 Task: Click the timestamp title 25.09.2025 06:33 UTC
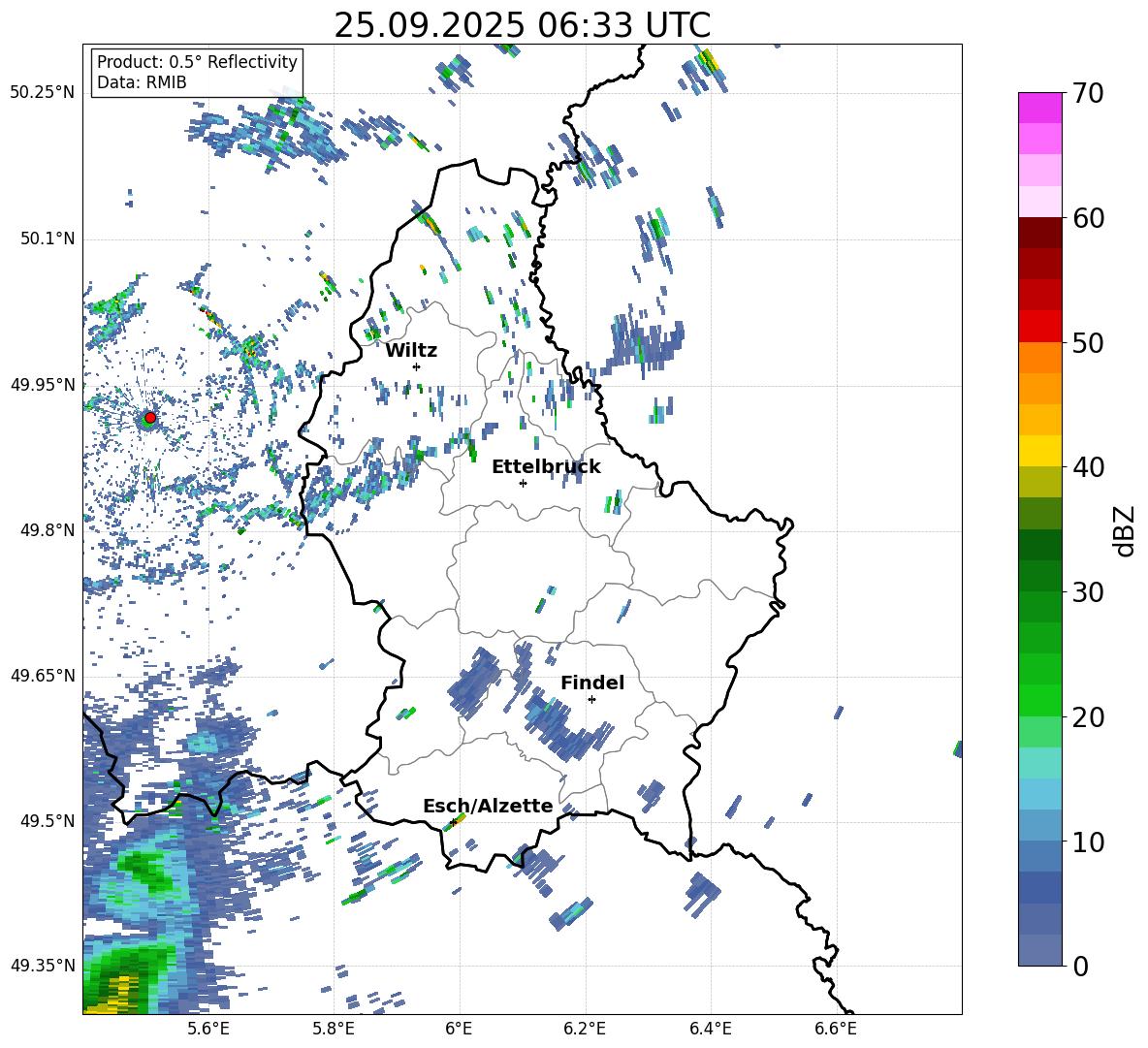pos(522,25)
